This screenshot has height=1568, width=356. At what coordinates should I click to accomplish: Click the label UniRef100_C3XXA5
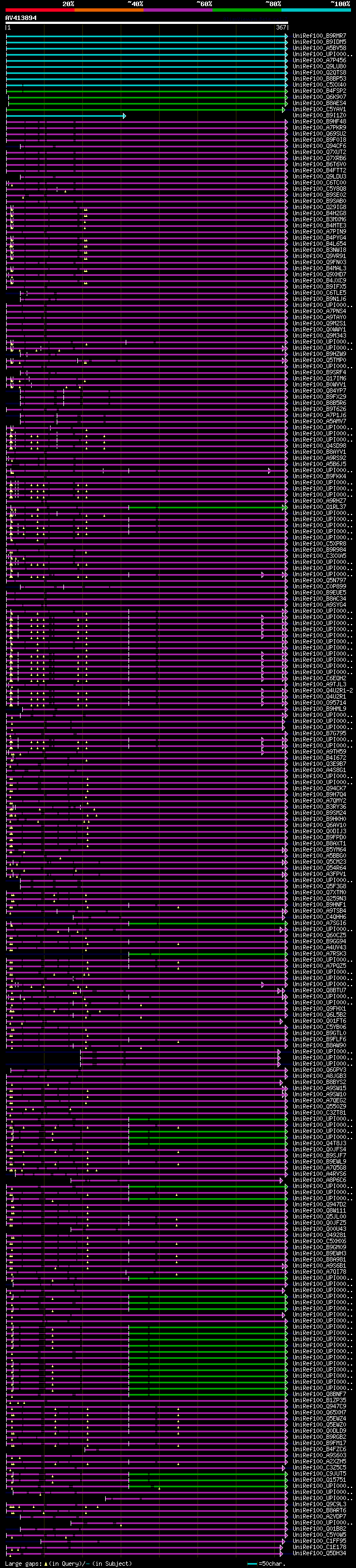pos(319,556)
